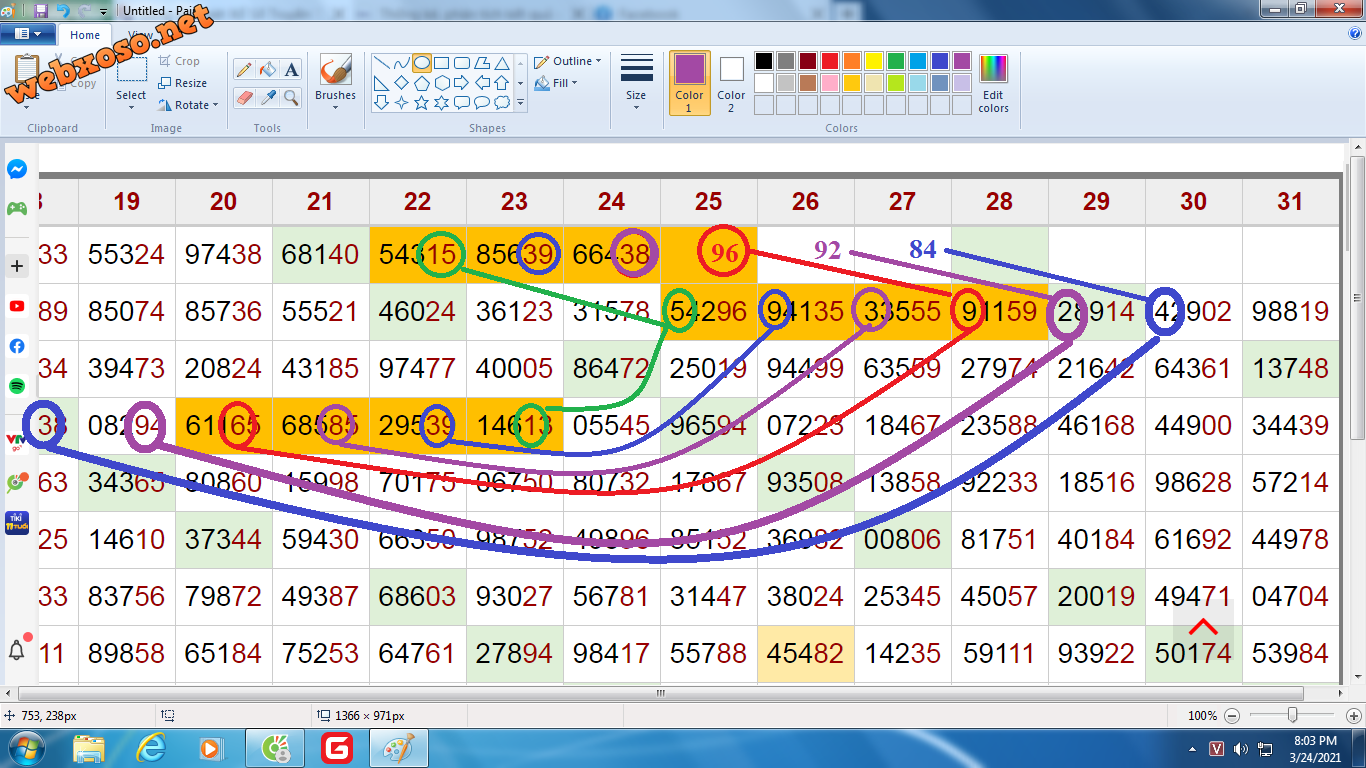Image resolution: width=1366 pixels, height=768 pixels.
Task: Select the Color picker eyedropper tool
Action: click(x=267, y=97)
